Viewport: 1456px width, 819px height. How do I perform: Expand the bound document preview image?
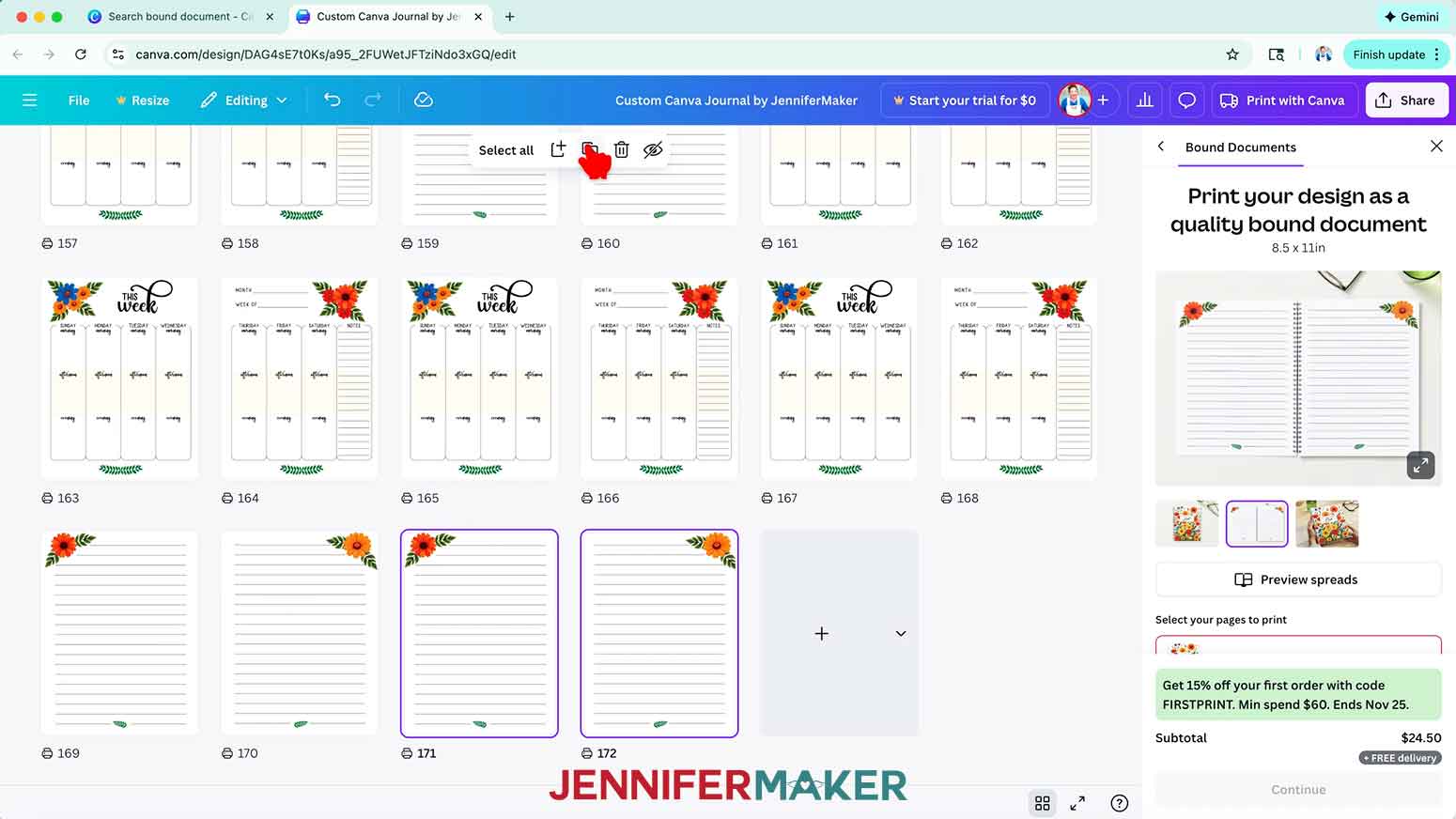pos(1420,464)
